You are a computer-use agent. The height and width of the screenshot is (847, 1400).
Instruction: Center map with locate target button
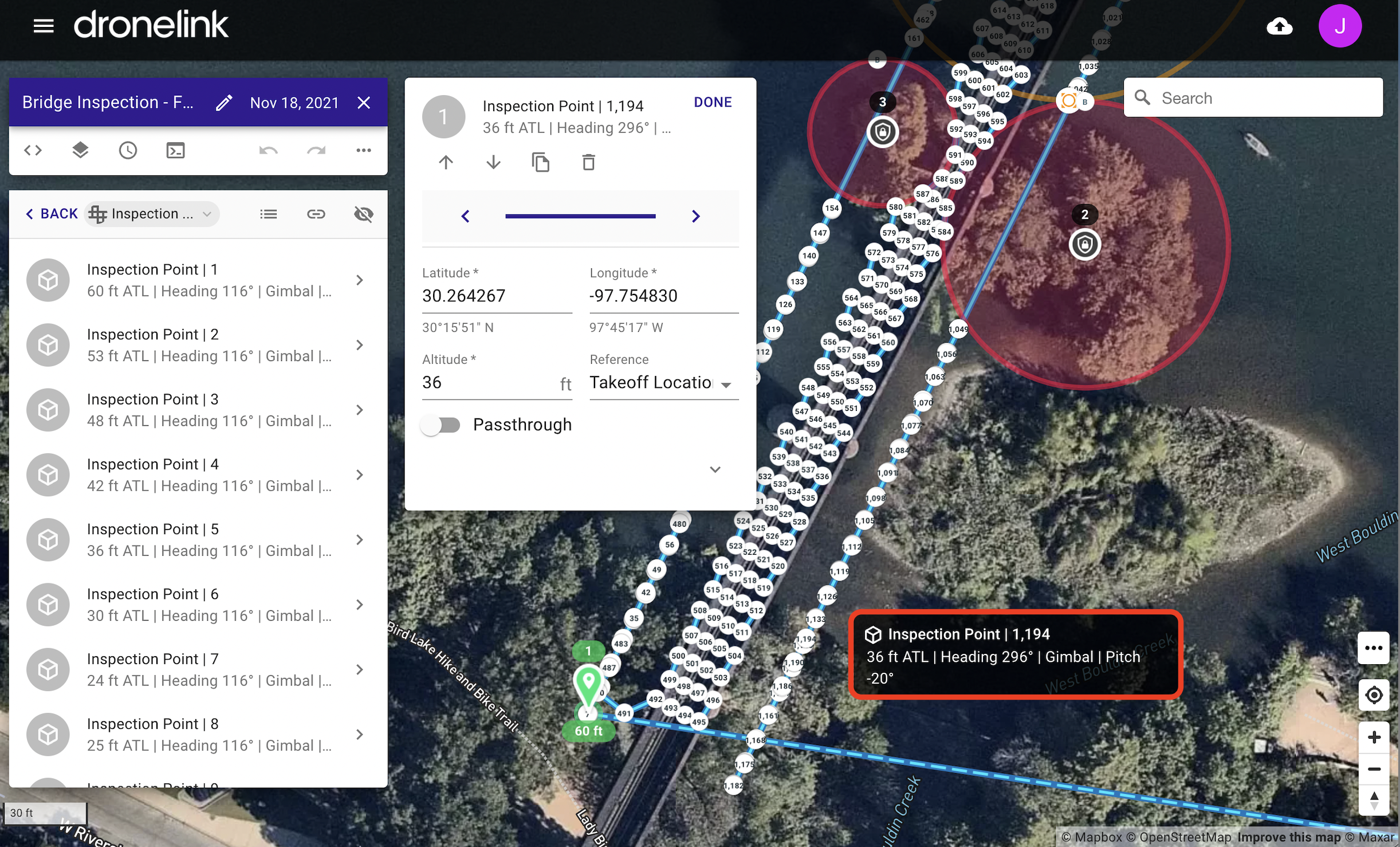1373,695
